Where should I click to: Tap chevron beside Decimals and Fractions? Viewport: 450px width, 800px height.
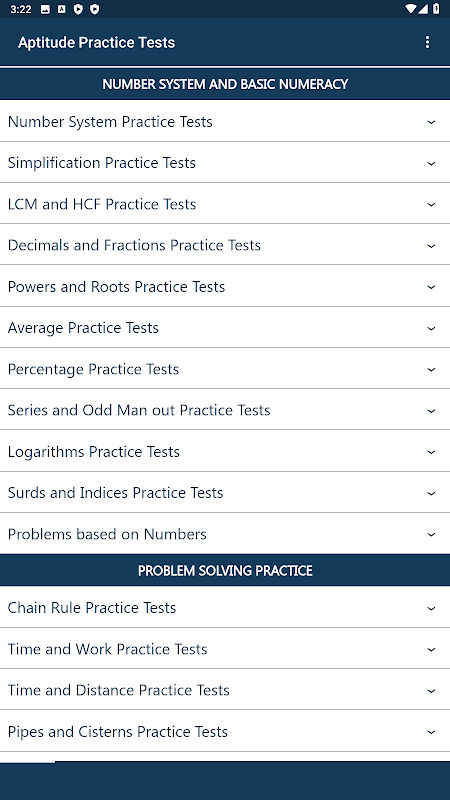431,245
